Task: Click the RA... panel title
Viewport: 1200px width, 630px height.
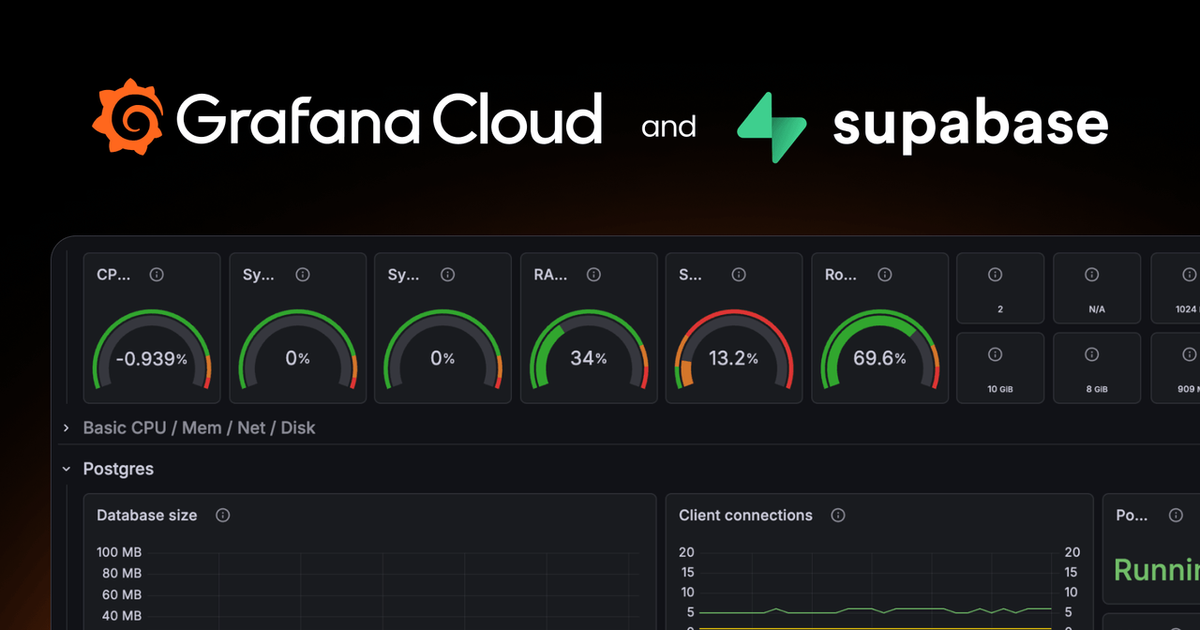Action: [551, 274]
